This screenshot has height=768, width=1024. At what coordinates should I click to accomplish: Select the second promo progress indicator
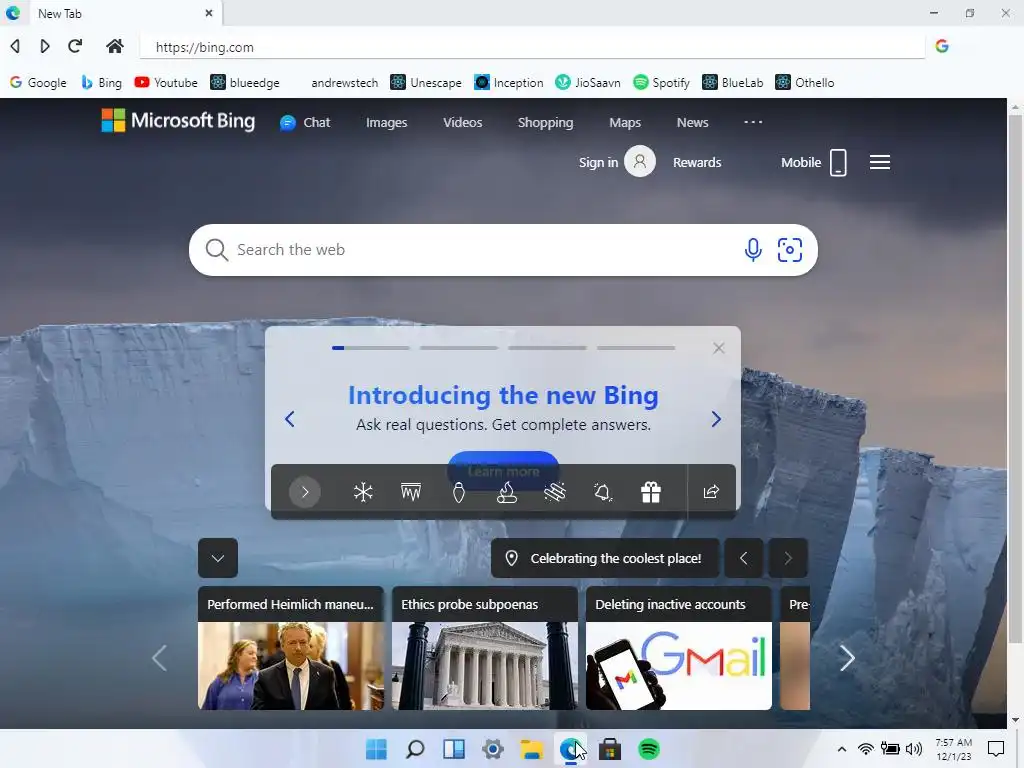[459, 348]
